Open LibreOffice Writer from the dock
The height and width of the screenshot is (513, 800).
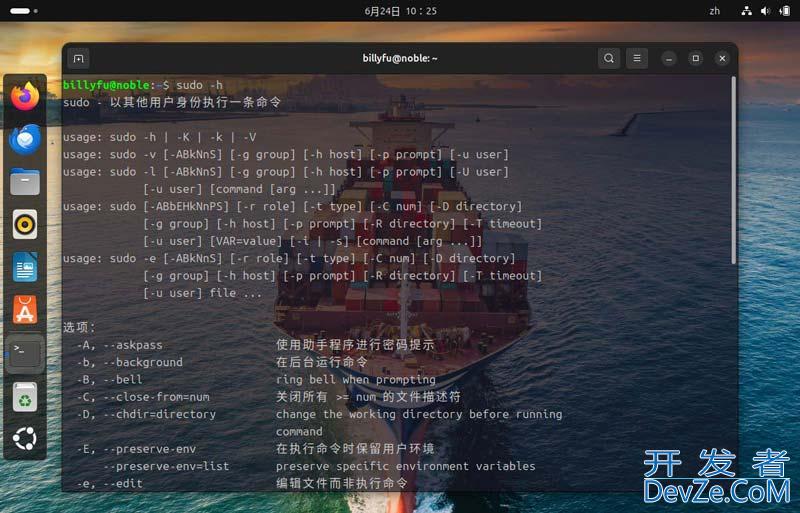coord(25,267)
